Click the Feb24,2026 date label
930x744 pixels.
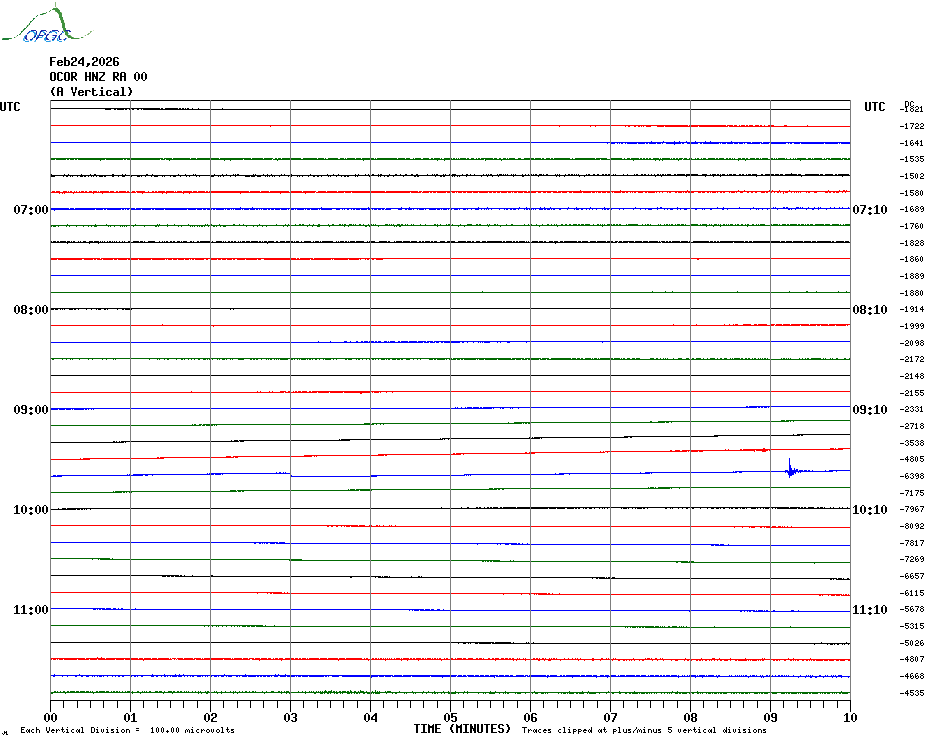click(x=84, y=62)
